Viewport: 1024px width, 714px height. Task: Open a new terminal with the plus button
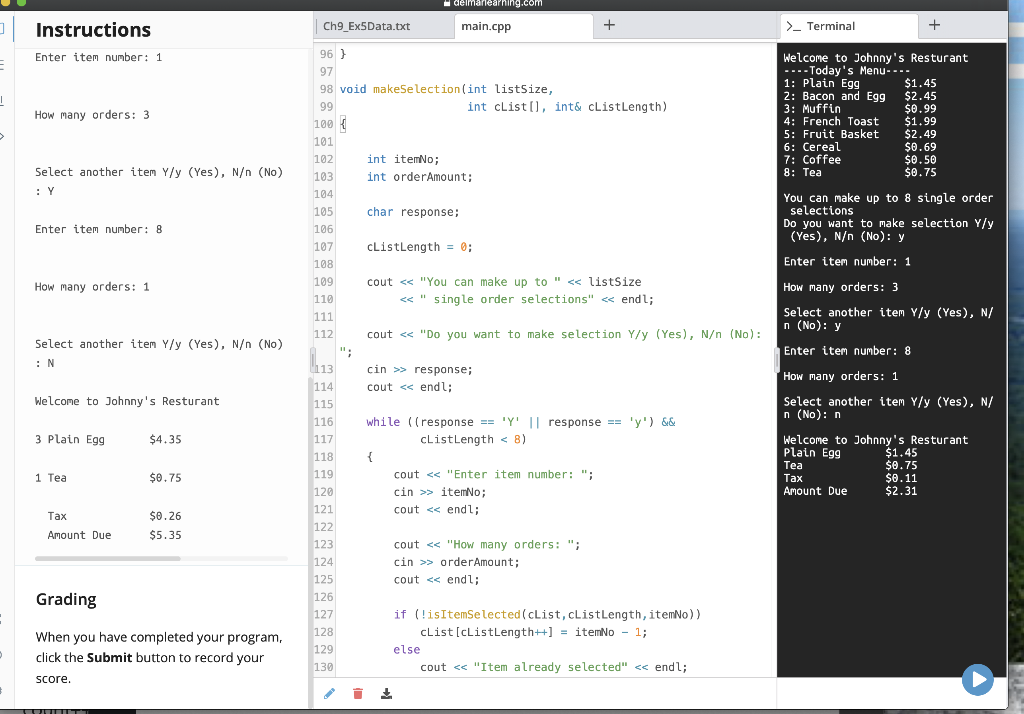tap(934, 26)
